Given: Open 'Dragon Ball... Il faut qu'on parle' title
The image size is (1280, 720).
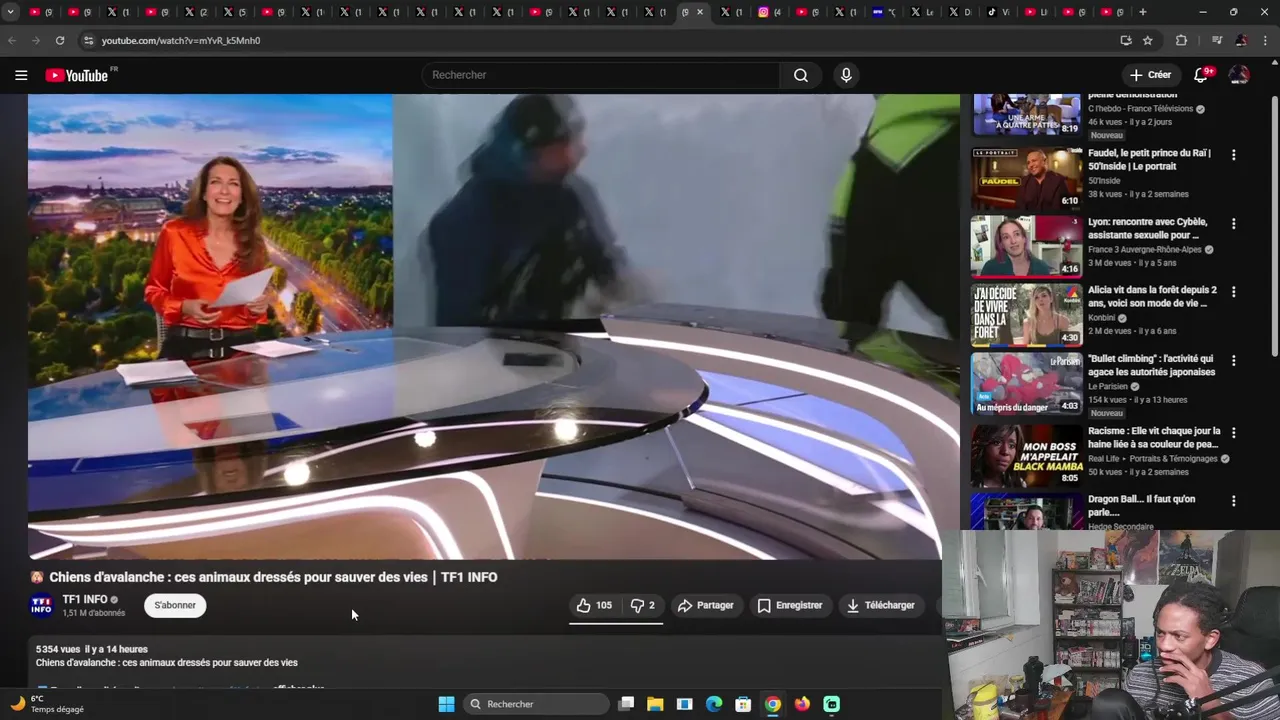Looking at the screenshot, I should [1142, 505].
